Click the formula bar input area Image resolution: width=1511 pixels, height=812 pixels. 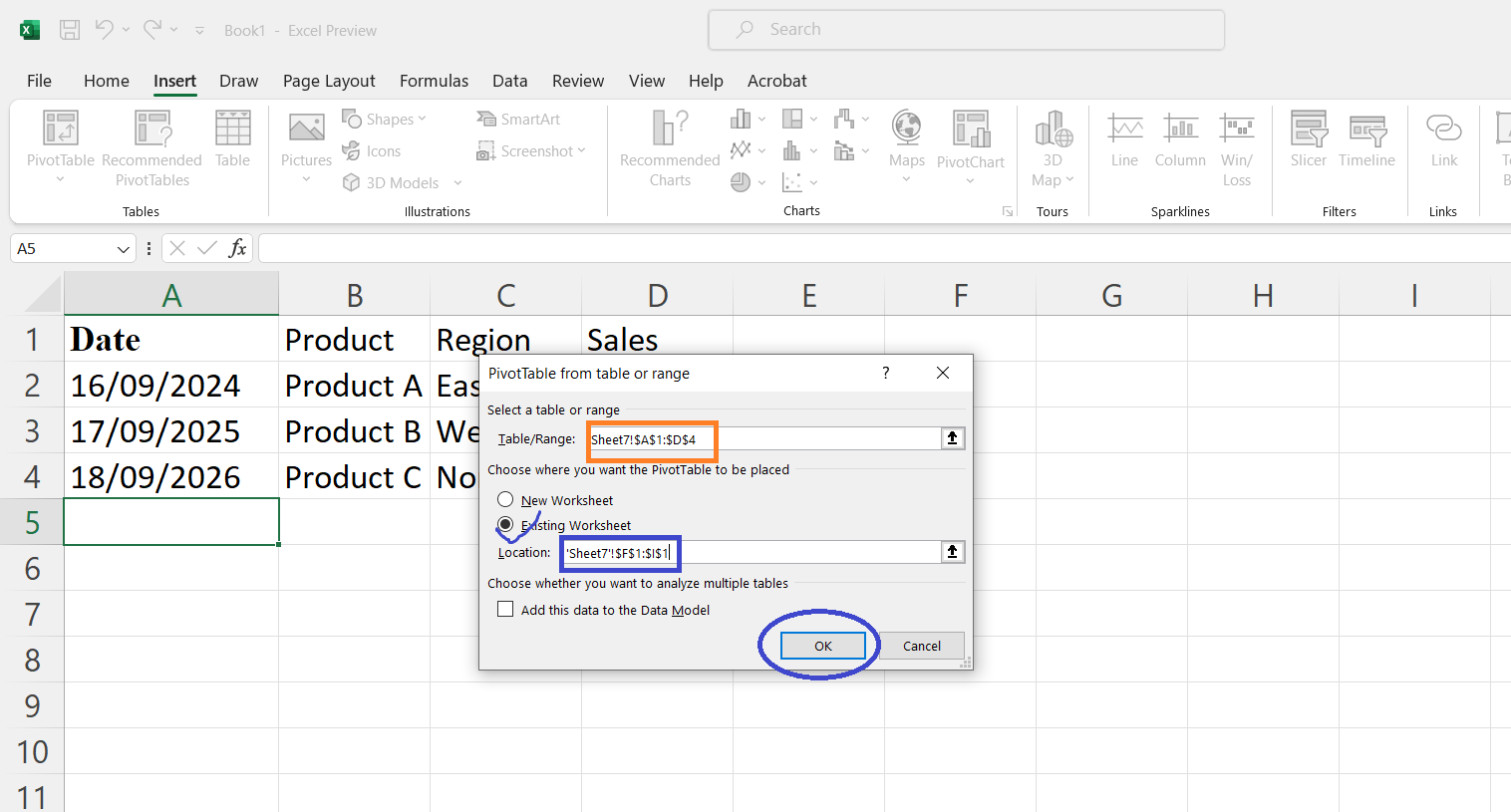click(884, 248)
